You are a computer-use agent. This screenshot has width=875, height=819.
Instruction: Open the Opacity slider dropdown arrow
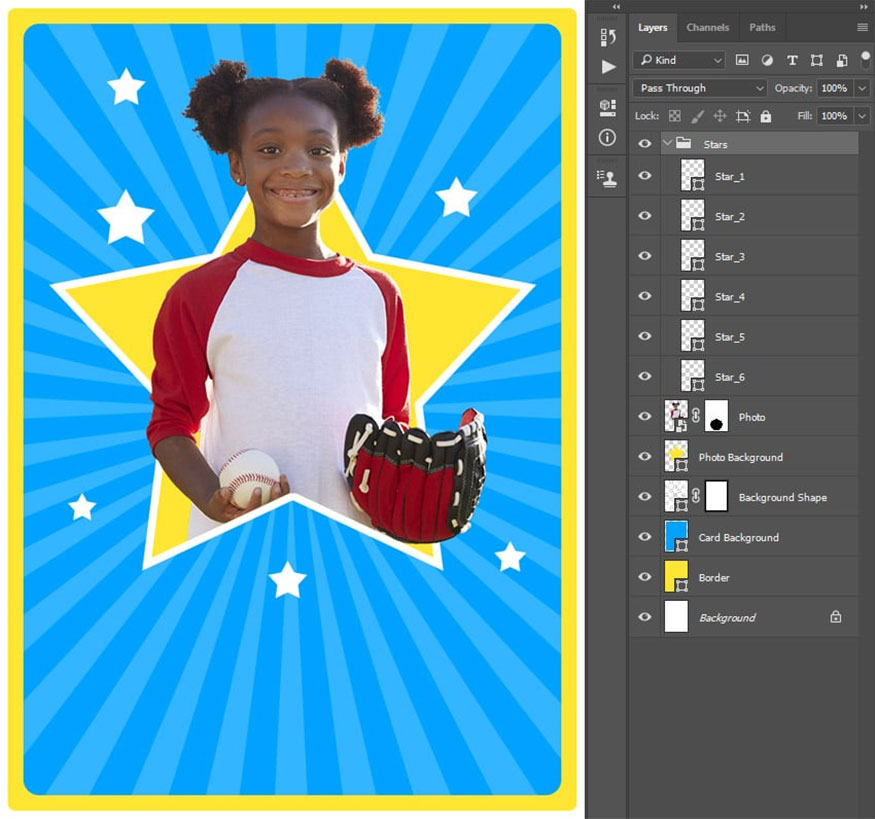(863, 88)
